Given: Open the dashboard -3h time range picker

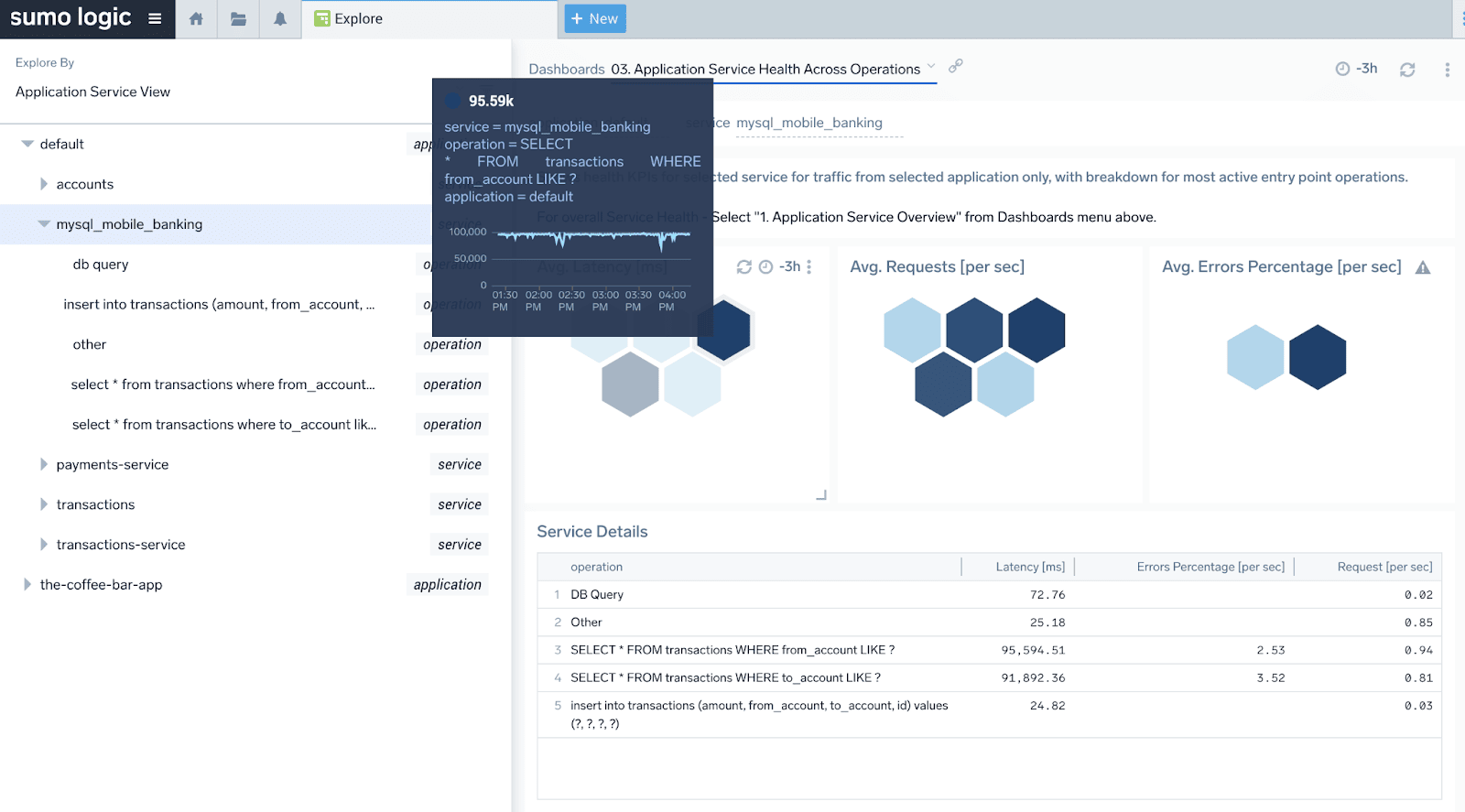Looking at the screenshot, I should 1356,69.
